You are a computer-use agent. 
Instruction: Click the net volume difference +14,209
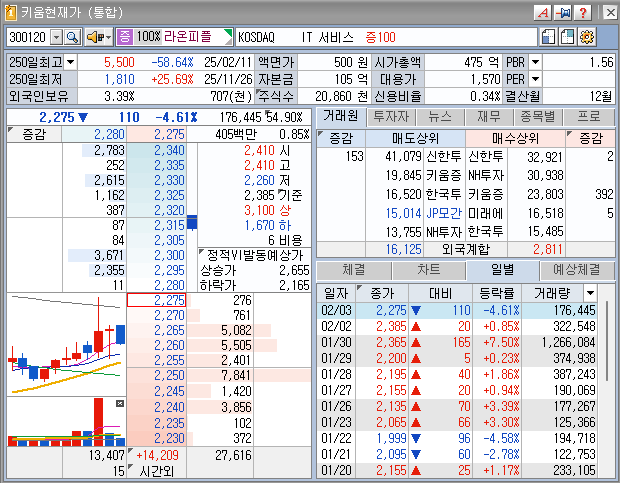tap(157, 455)
